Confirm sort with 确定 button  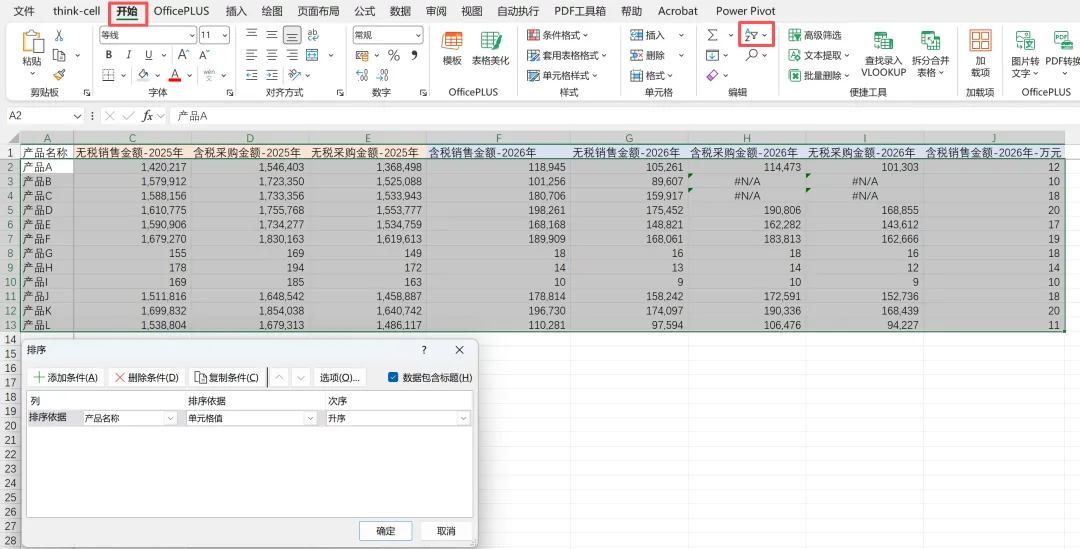[386, 531]
